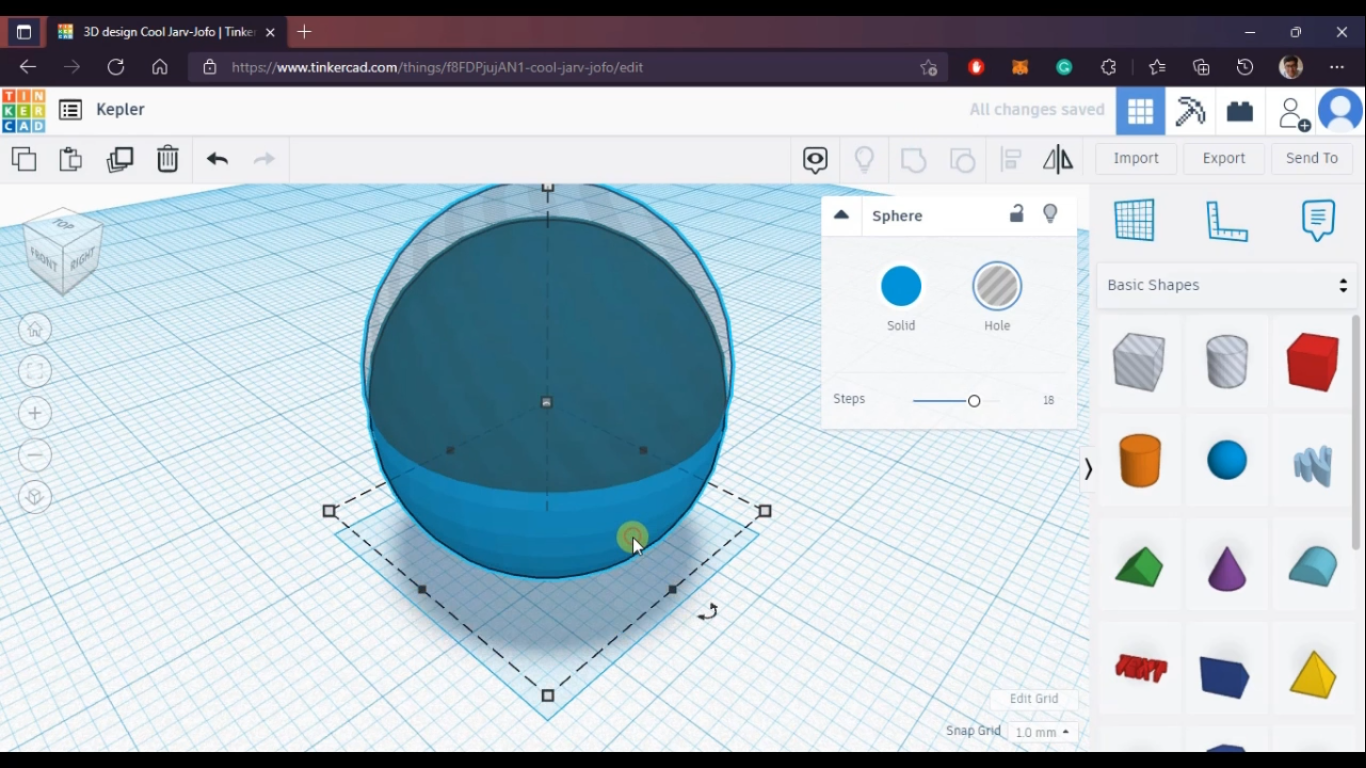Switch to the 3D design grid view
The width and height of the screenshot is (1366, 768).
(x=1140, y=111)
